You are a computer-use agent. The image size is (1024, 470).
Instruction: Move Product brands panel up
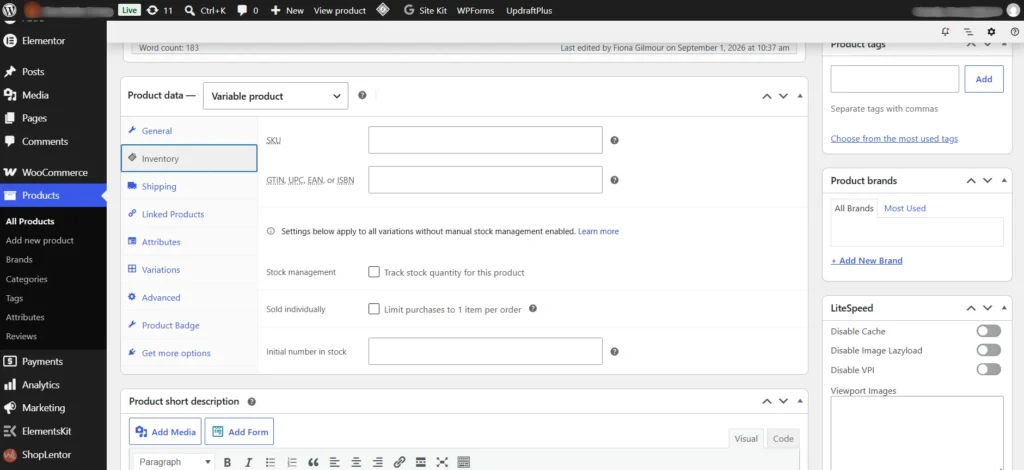pos(971,181)
